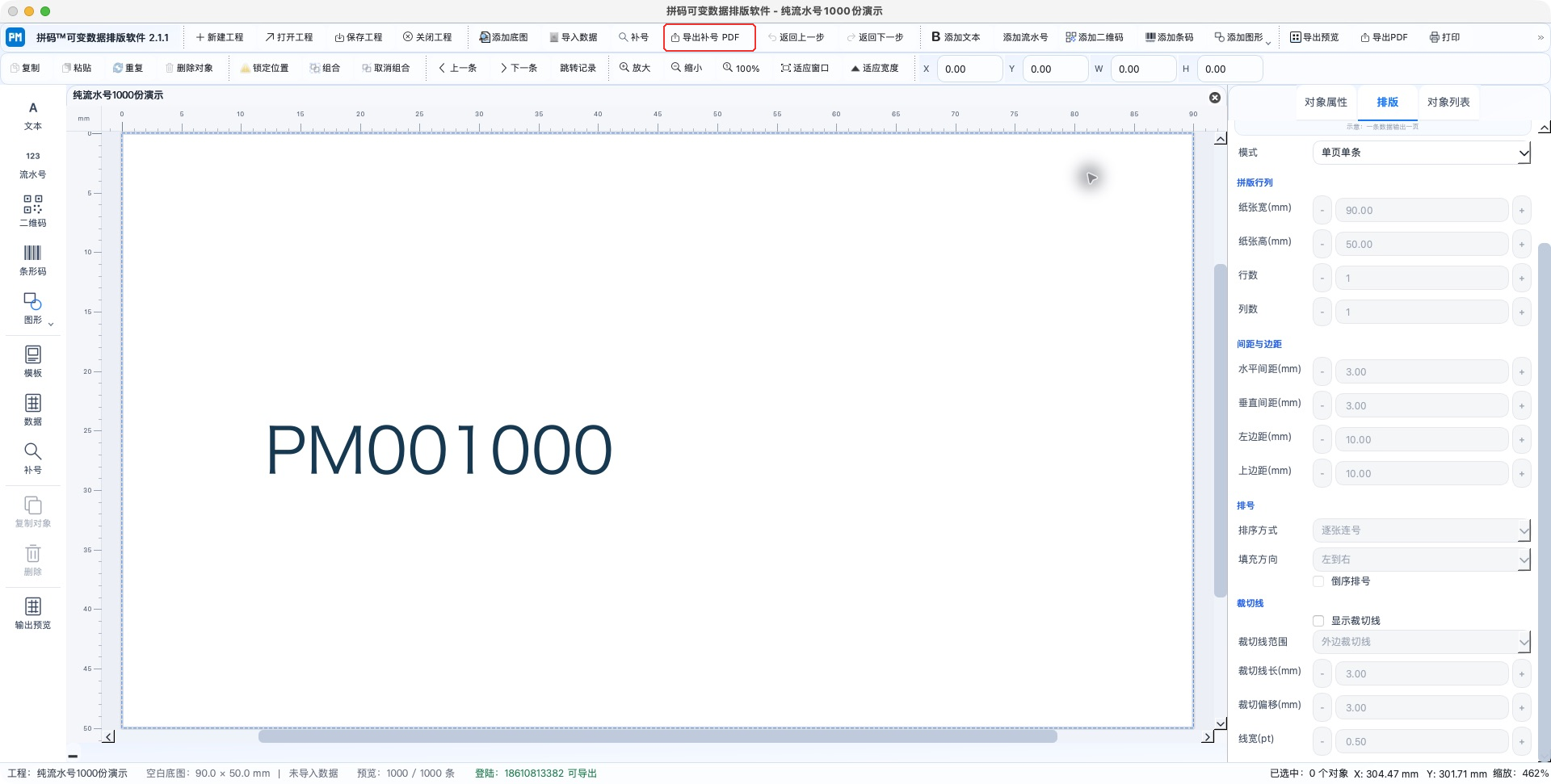Open 输出预览 output preview in sidebar
1551x784 pixels.
point(33,614)
